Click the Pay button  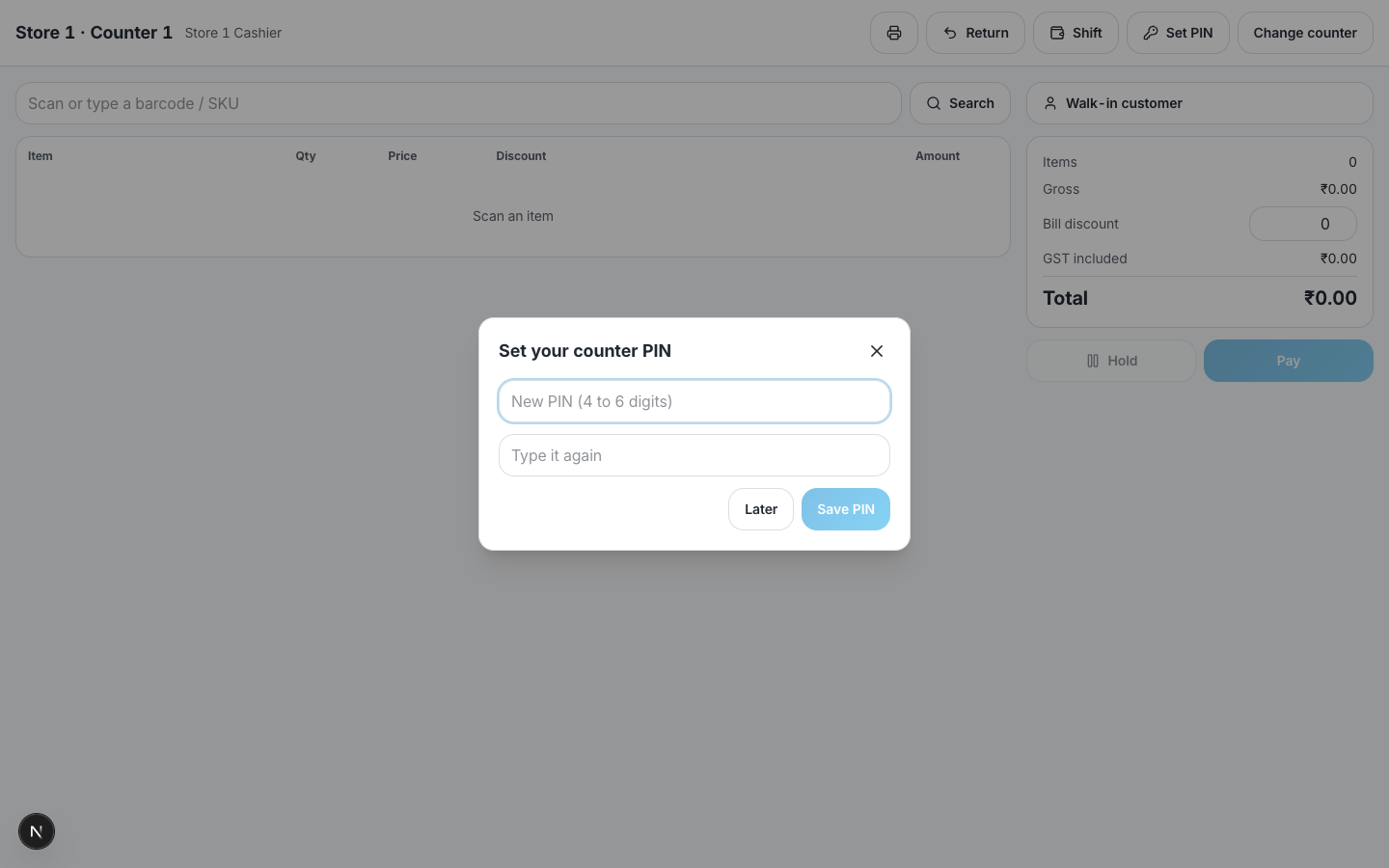pos(1289,361)
